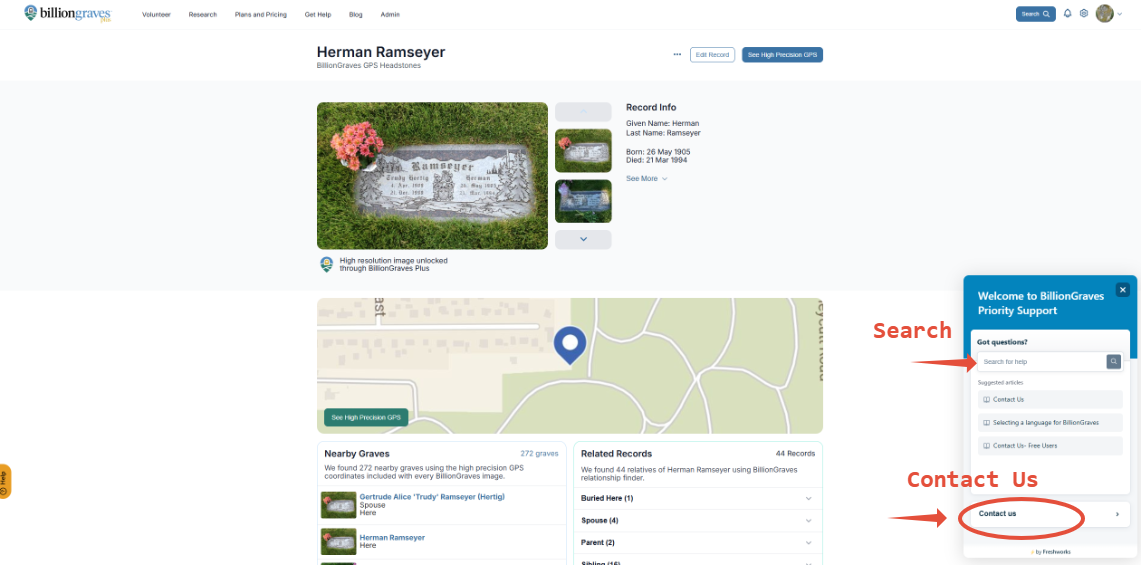Open the Research menu
This screenshot has height=565, width=1141.
coord(202,15)
